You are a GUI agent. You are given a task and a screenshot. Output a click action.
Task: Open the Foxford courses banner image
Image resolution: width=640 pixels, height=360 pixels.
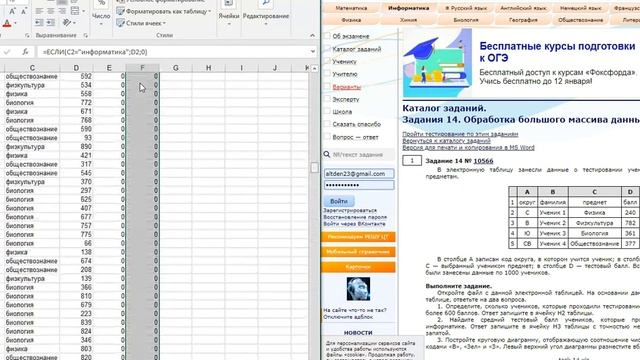[x=437, y=62]
